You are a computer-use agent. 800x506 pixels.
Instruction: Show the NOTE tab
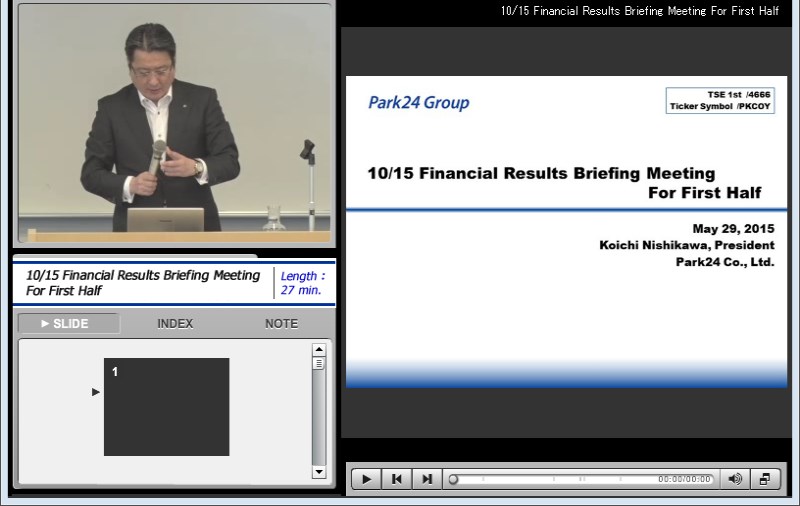tap(281, 324)
